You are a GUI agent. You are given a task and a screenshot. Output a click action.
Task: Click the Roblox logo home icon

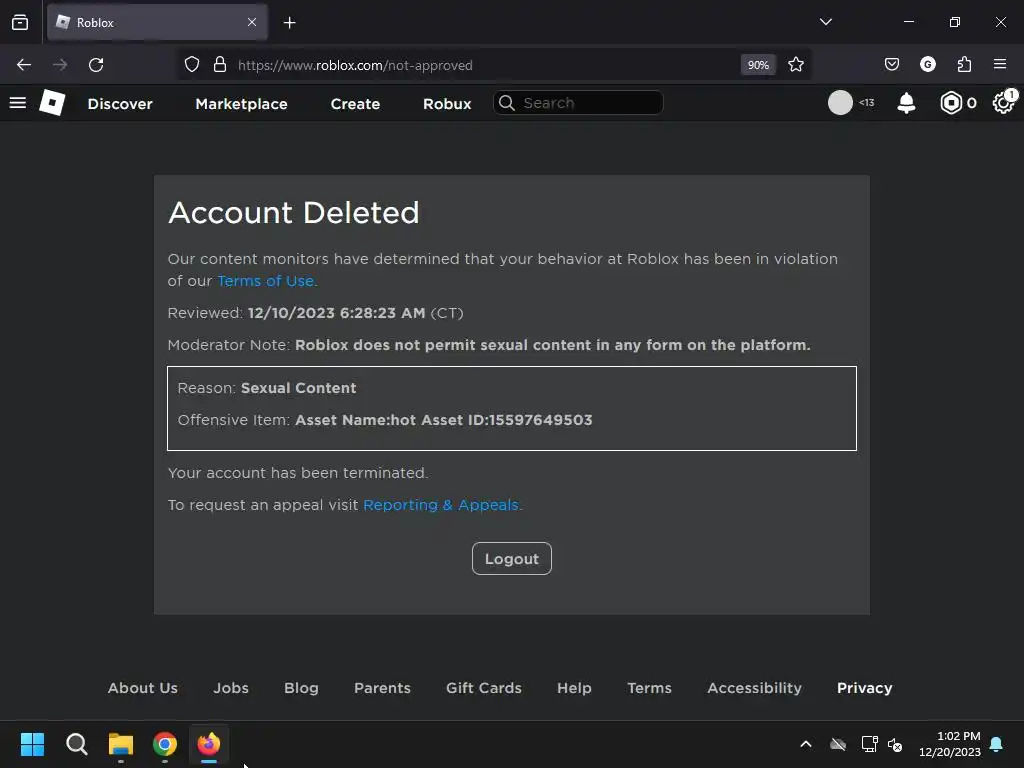[x=52, y=103]
